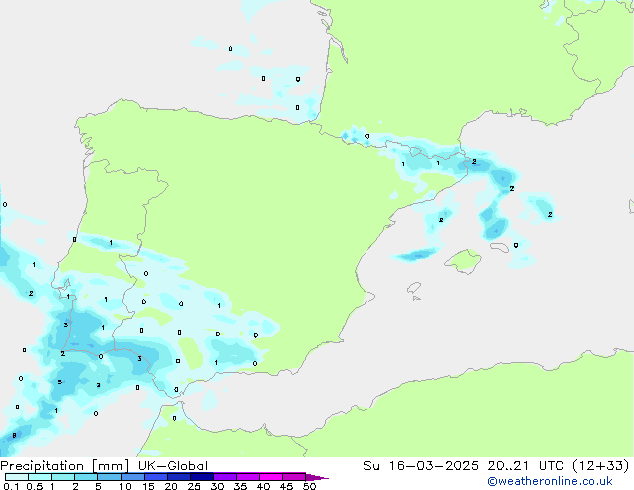The width and height of the screenshot is (634, 490).
Task: Click legend label '25'
Action: [x=194, y=486]
